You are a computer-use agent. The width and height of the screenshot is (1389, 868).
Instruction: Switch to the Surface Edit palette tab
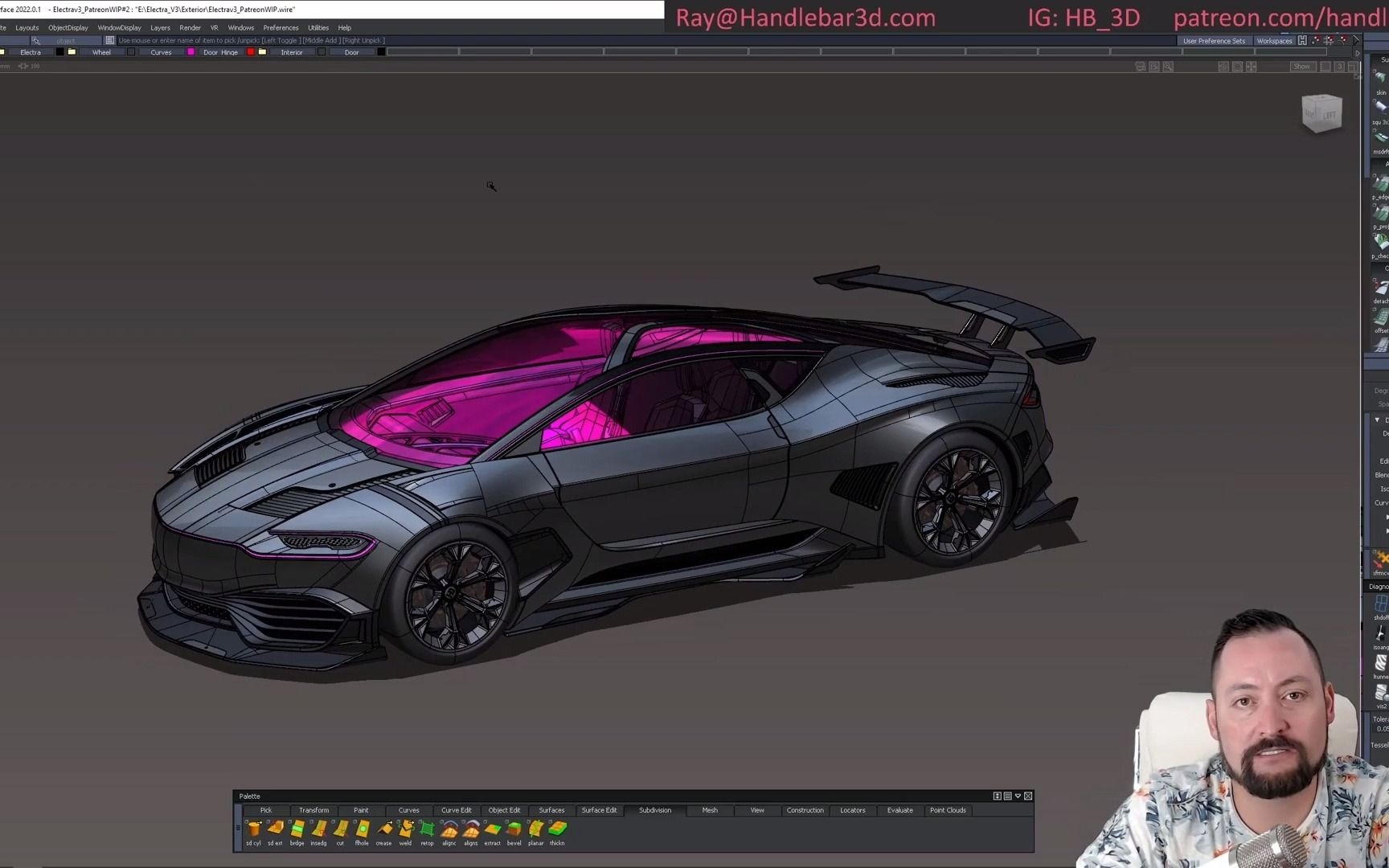tap(600, 810)
